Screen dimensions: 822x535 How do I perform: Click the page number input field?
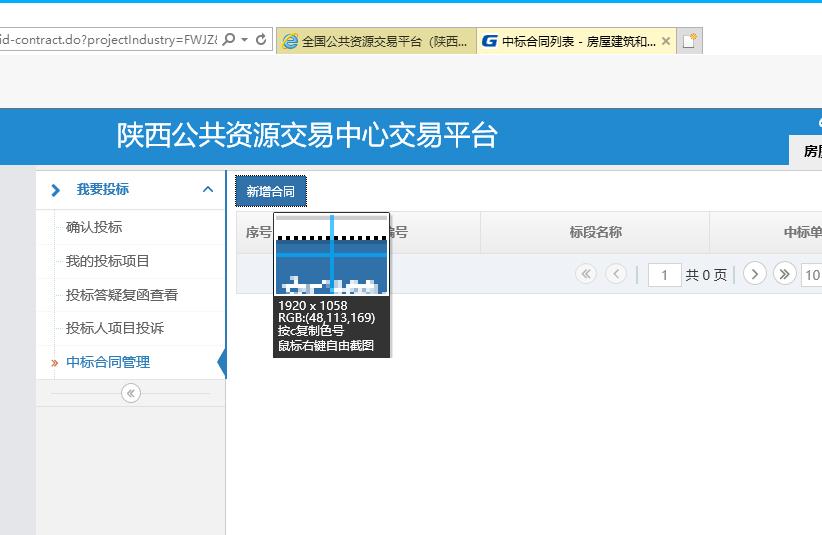point(664,275)
